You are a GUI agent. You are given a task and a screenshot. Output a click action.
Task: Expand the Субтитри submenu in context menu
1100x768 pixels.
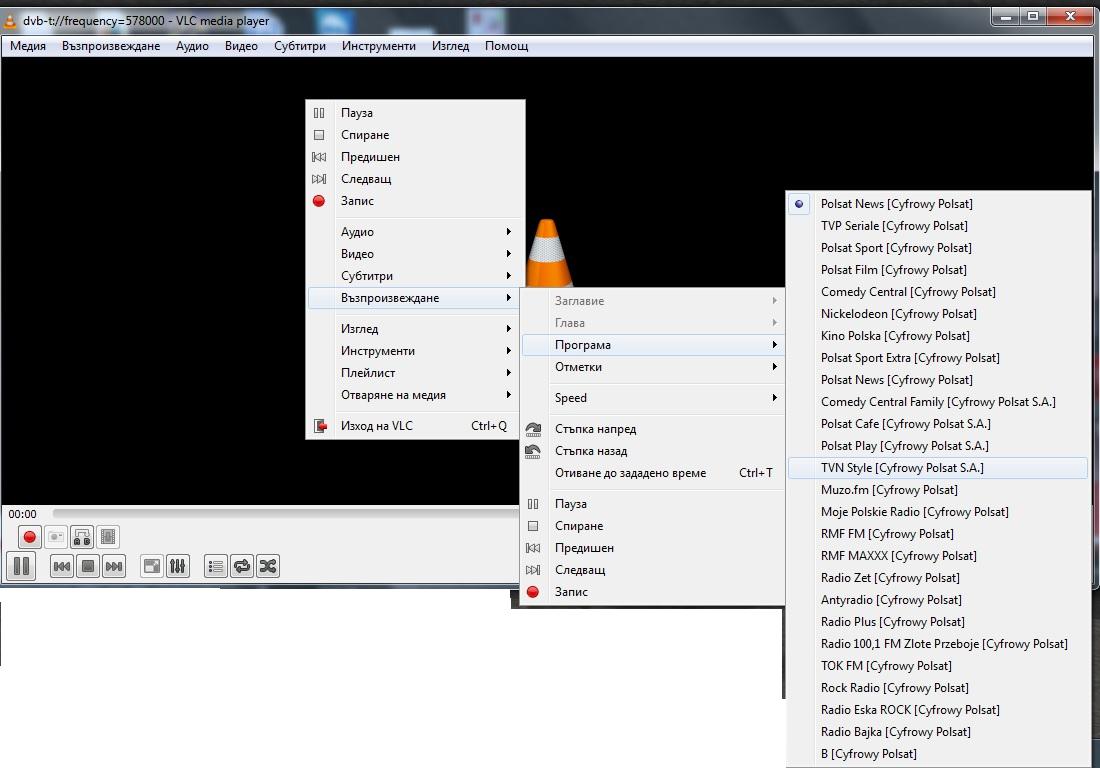(415, 276)
